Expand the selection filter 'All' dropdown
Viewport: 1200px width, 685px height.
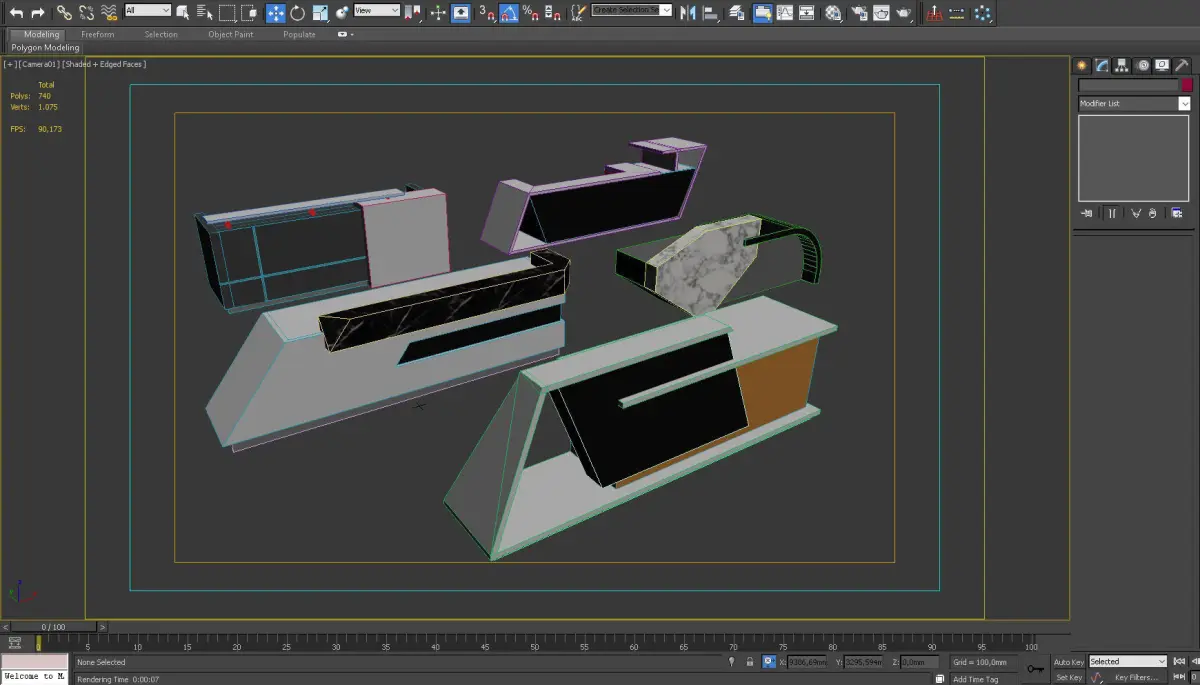pyautogui.click(x=148, y=11)
